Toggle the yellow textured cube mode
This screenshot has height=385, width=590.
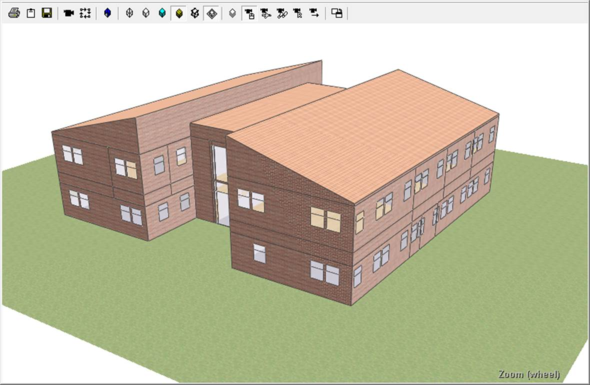click(x=179, y=13)
